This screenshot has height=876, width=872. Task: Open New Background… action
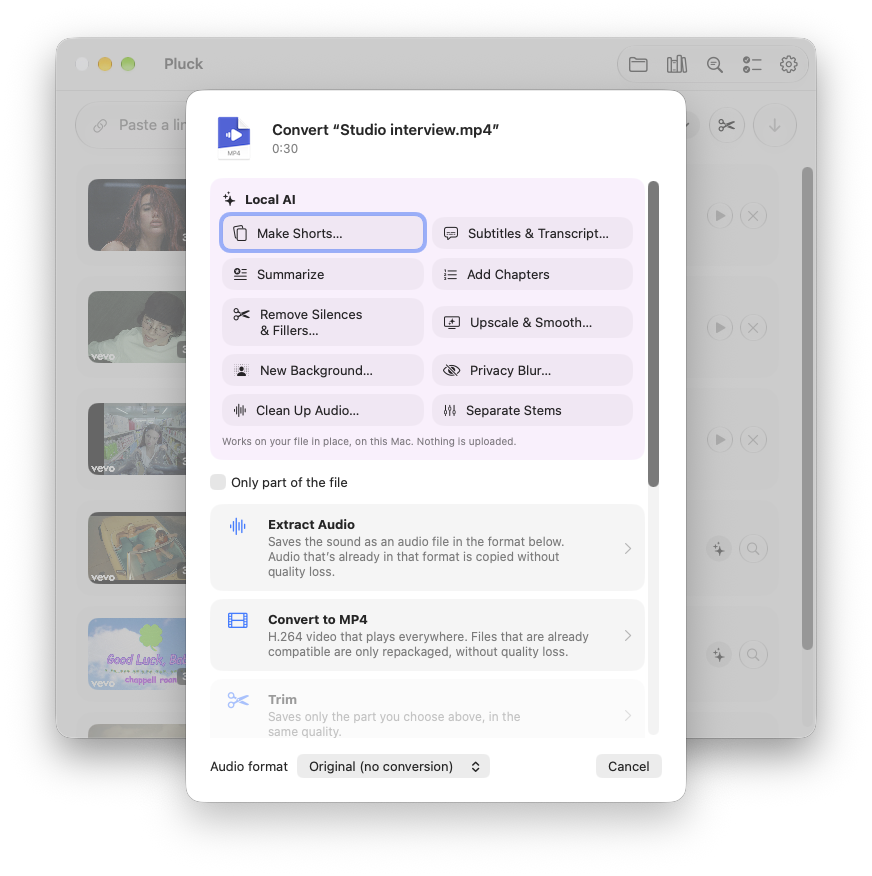pos(323,370)
